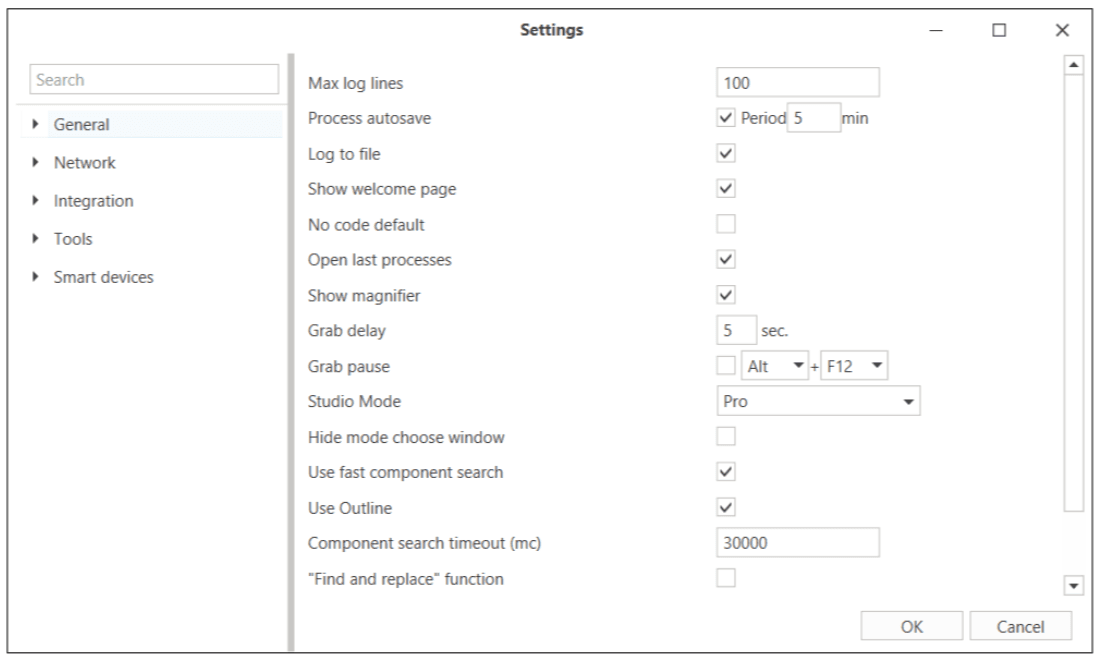Toggle the Process autosave checkbox

[x=727, y=118]
